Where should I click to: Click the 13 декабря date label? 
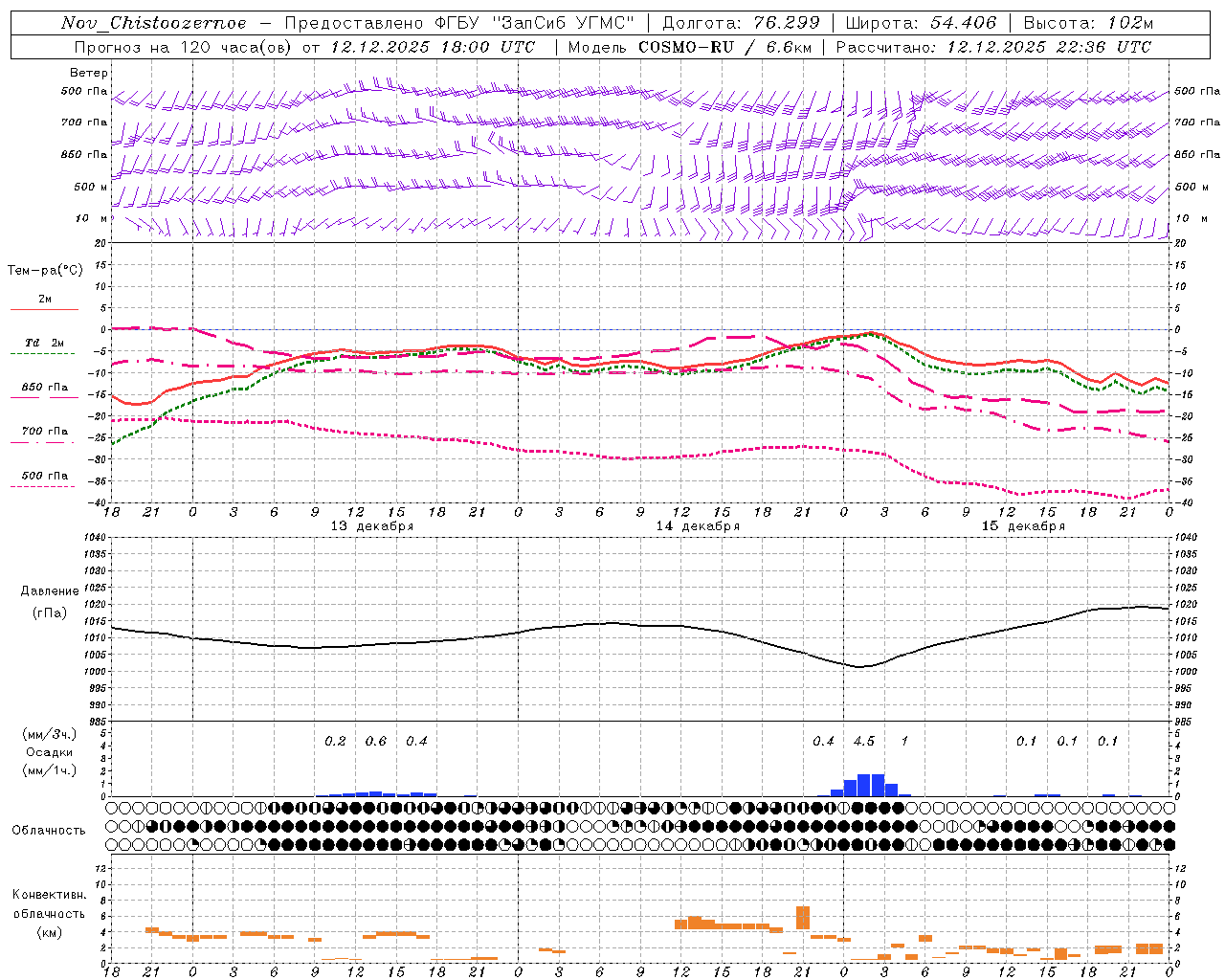[x=372, y=526]
